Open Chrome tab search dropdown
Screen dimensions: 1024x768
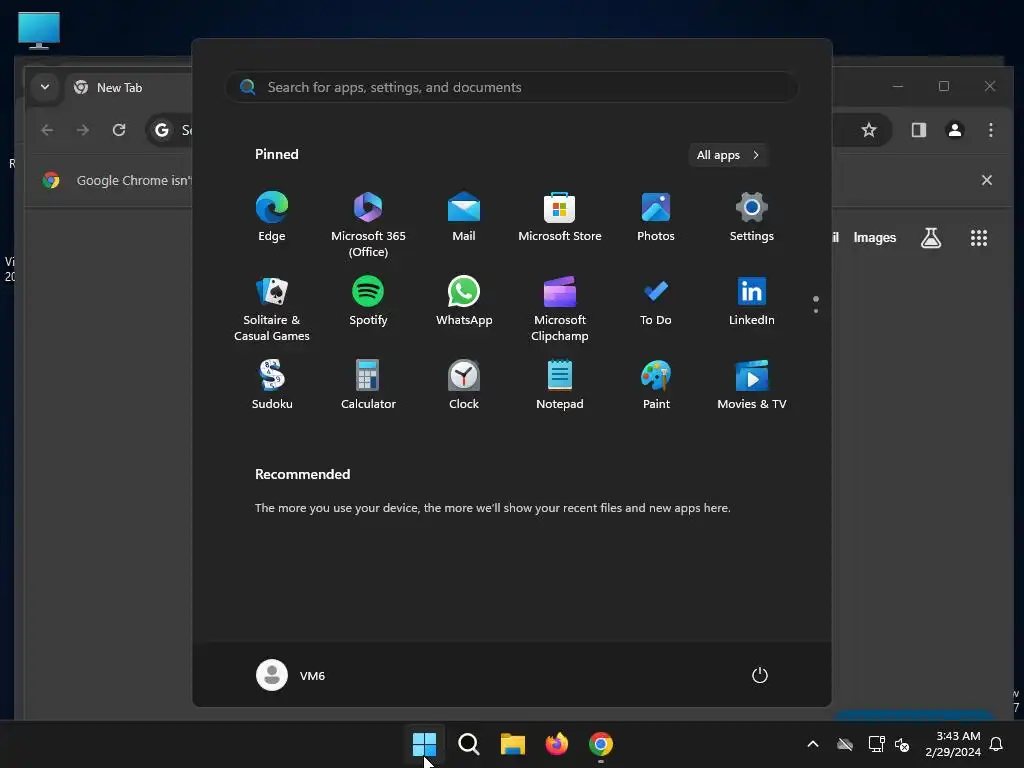[x=45, y=86]
